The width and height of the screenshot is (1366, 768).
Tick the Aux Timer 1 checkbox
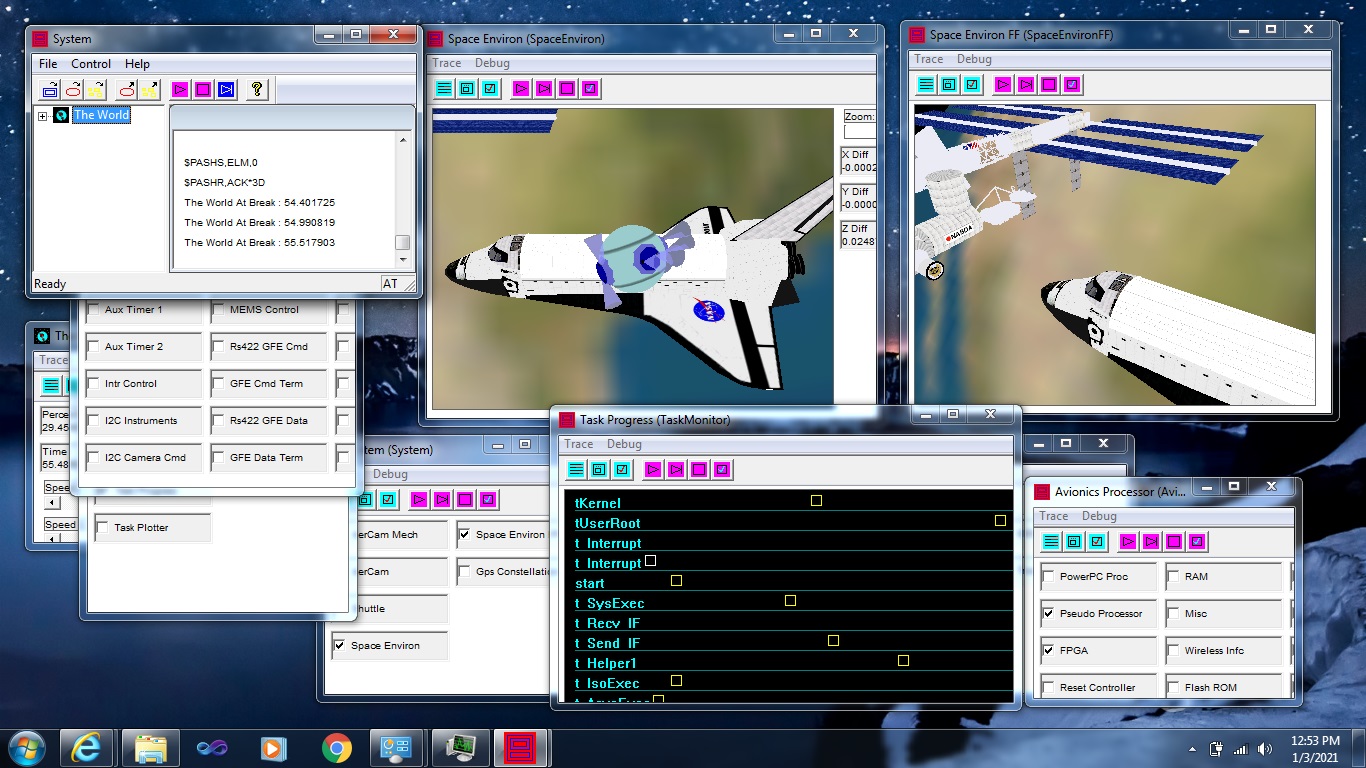[94, 310]
